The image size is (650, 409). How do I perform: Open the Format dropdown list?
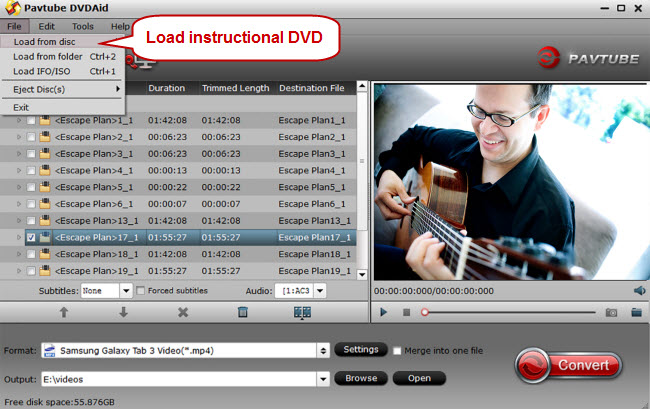coord(323,351)
